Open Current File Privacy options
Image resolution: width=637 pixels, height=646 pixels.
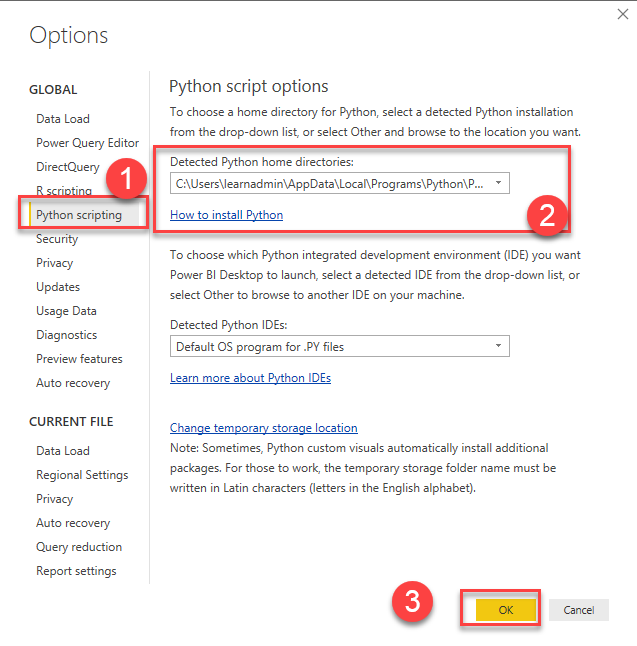(54, 499)
